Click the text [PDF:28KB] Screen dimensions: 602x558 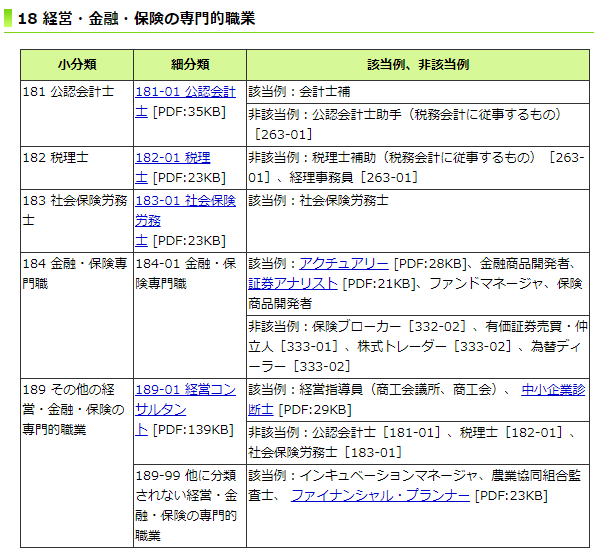point(430,264)
